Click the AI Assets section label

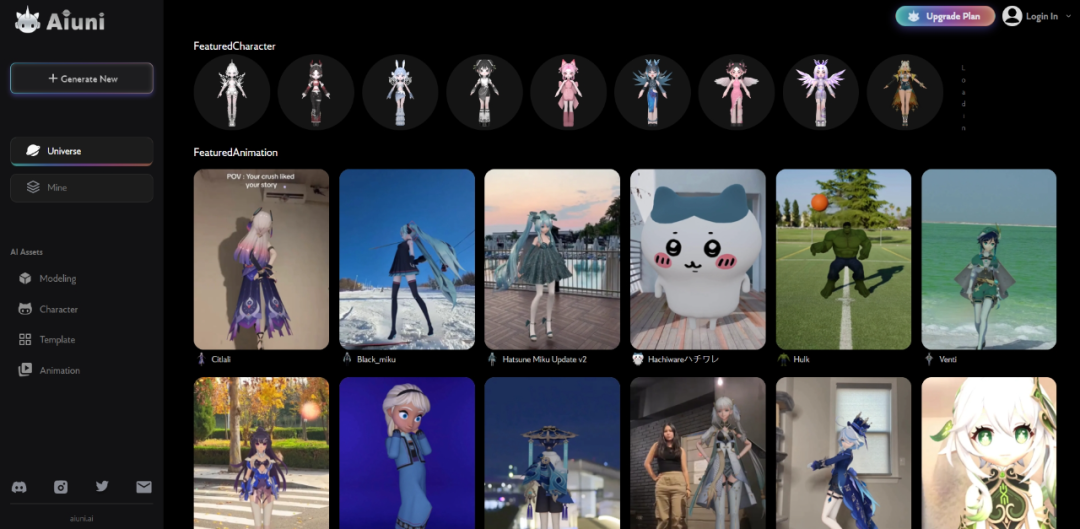point(27,252)
